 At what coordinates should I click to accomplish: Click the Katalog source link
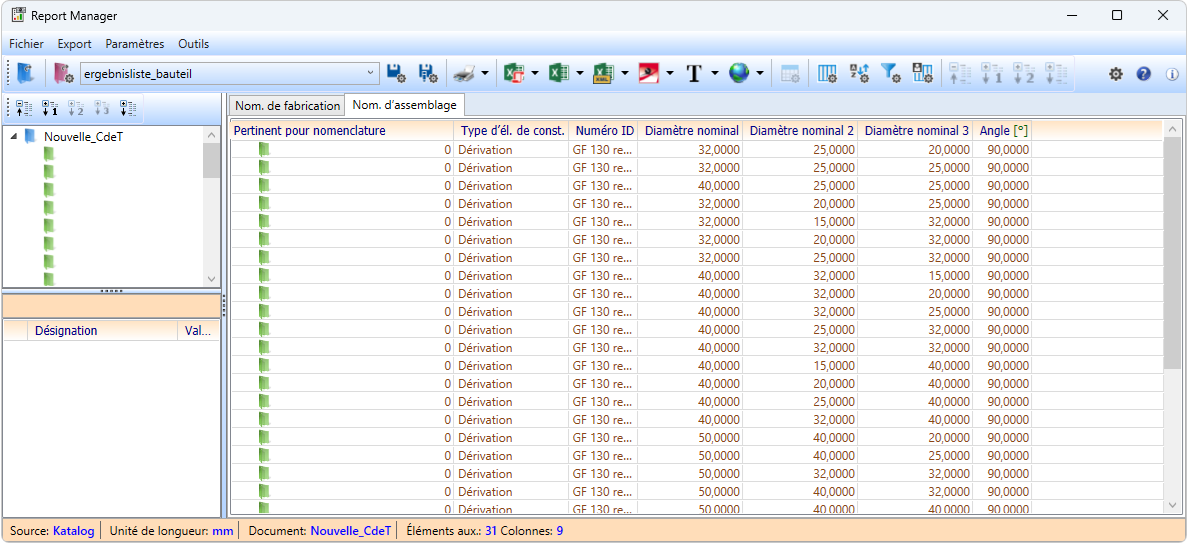click(x=73, y=531)
